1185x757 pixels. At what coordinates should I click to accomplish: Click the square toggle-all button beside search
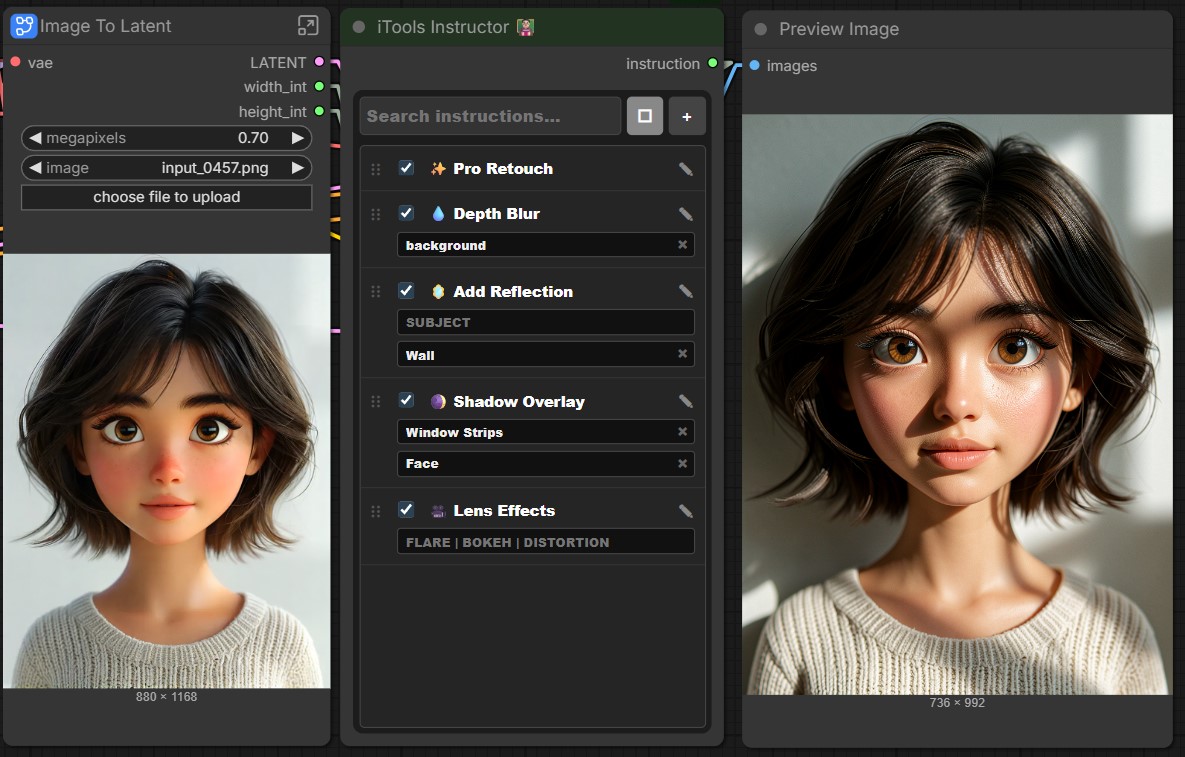[645, 116]
